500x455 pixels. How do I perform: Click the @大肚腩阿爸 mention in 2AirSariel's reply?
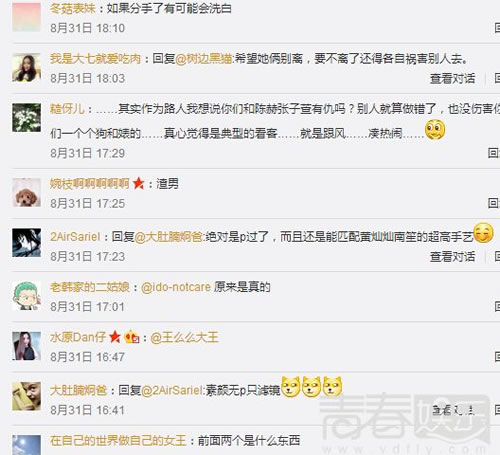[x=168, y=237]
